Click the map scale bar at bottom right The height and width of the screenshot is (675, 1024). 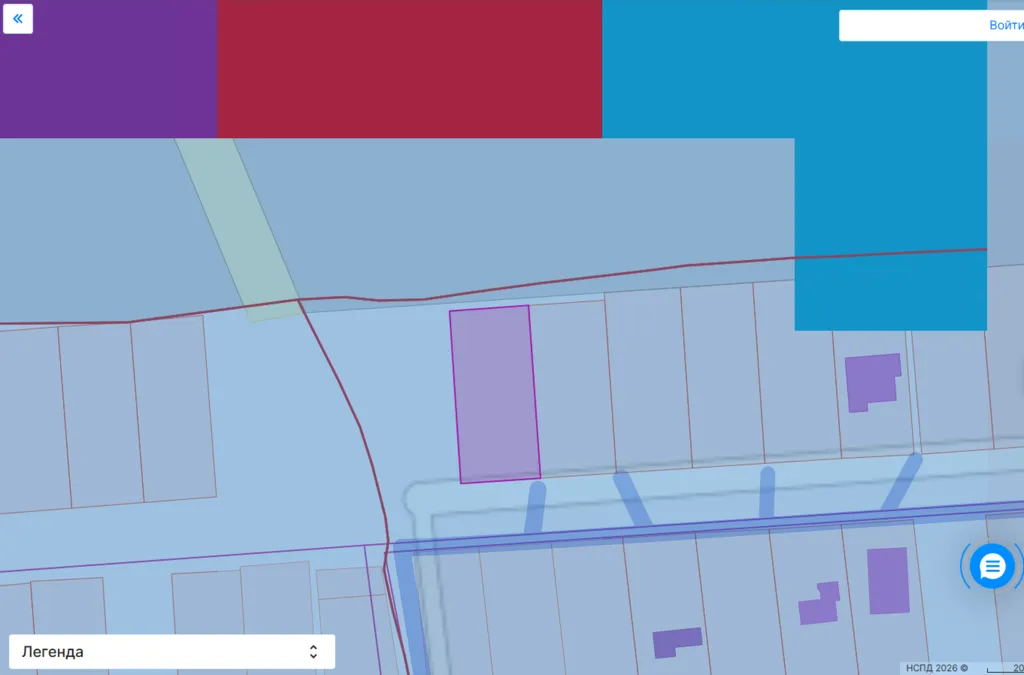1005,668
